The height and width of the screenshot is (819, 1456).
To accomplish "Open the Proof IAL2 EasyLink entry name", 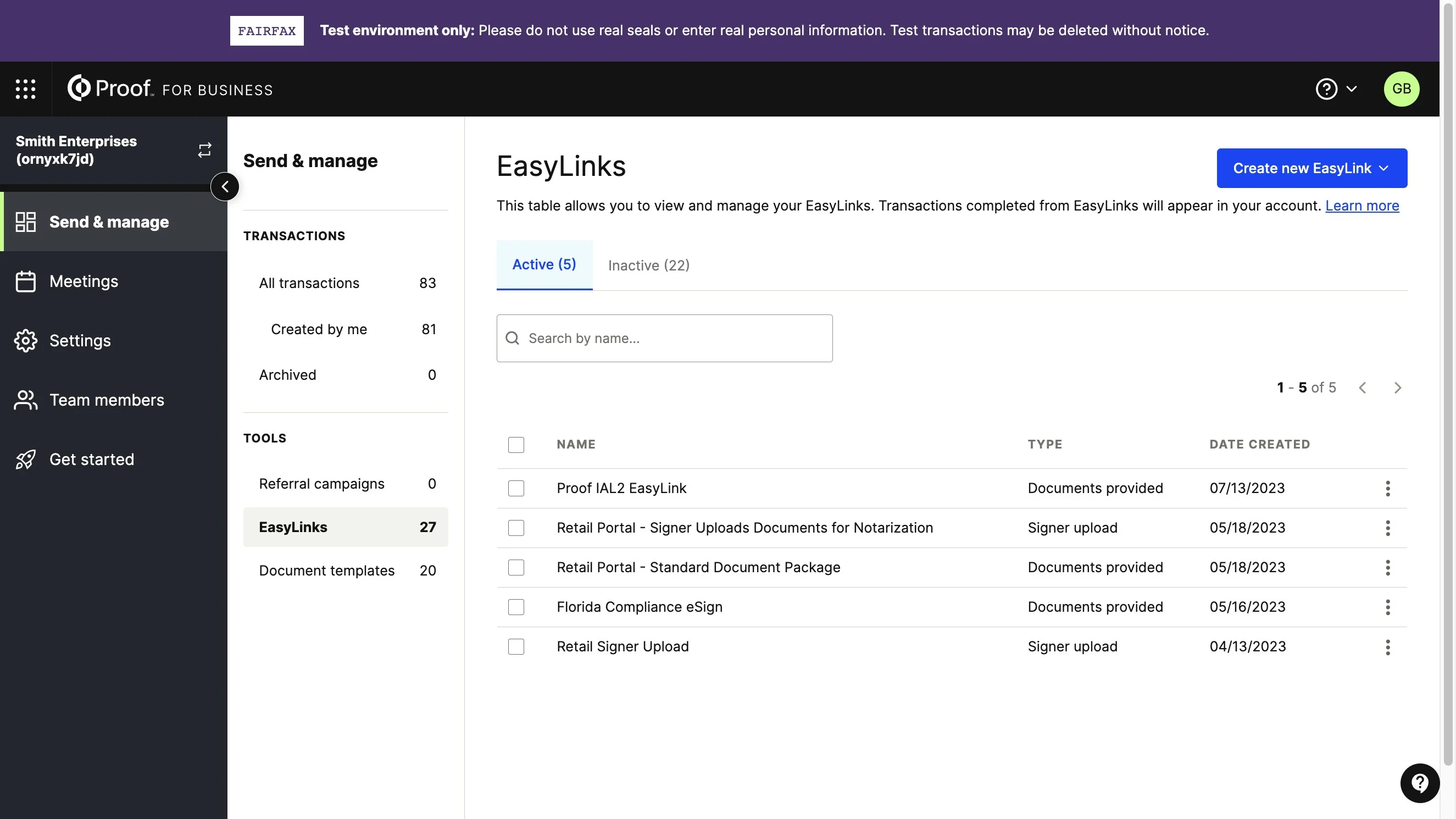I will pyautogui.click(x=621, y=488).
